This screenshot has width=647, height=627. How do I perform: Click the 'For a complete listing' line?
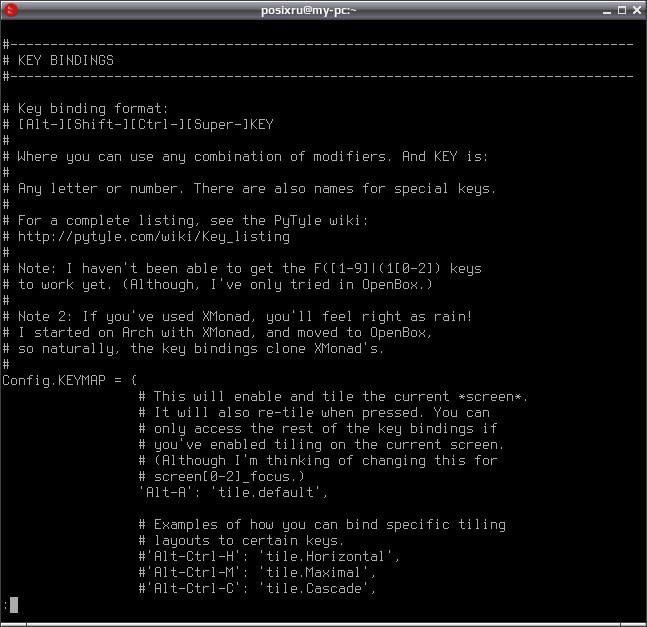(185, 221)
